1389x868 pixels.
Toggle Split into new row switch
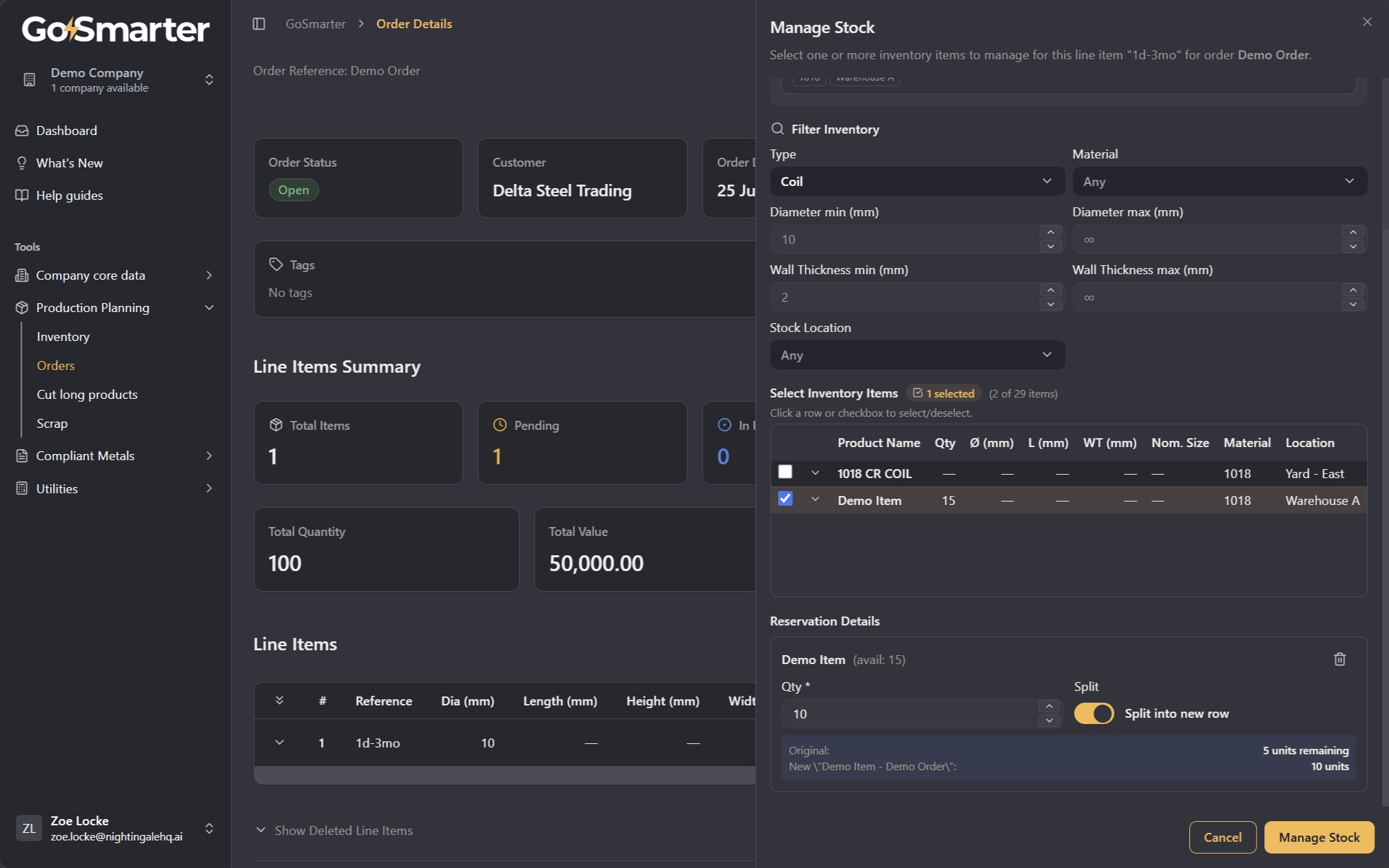coord(1094,714)
